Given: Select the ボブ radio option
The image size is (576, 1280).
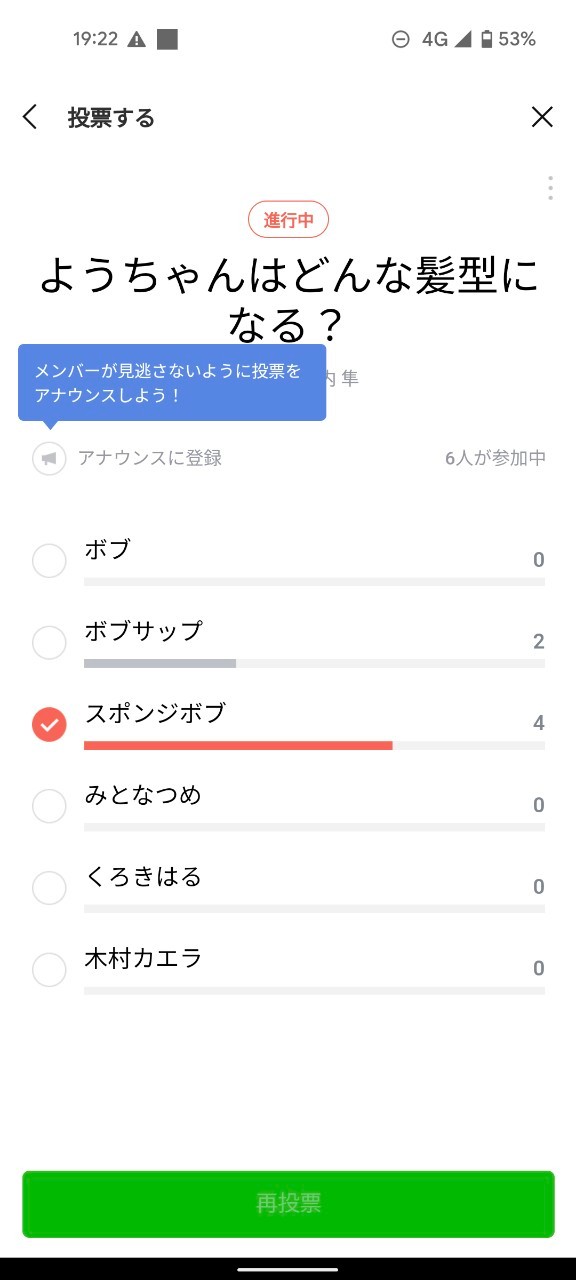Looking at the screenshot, I should tap(49, 560).
